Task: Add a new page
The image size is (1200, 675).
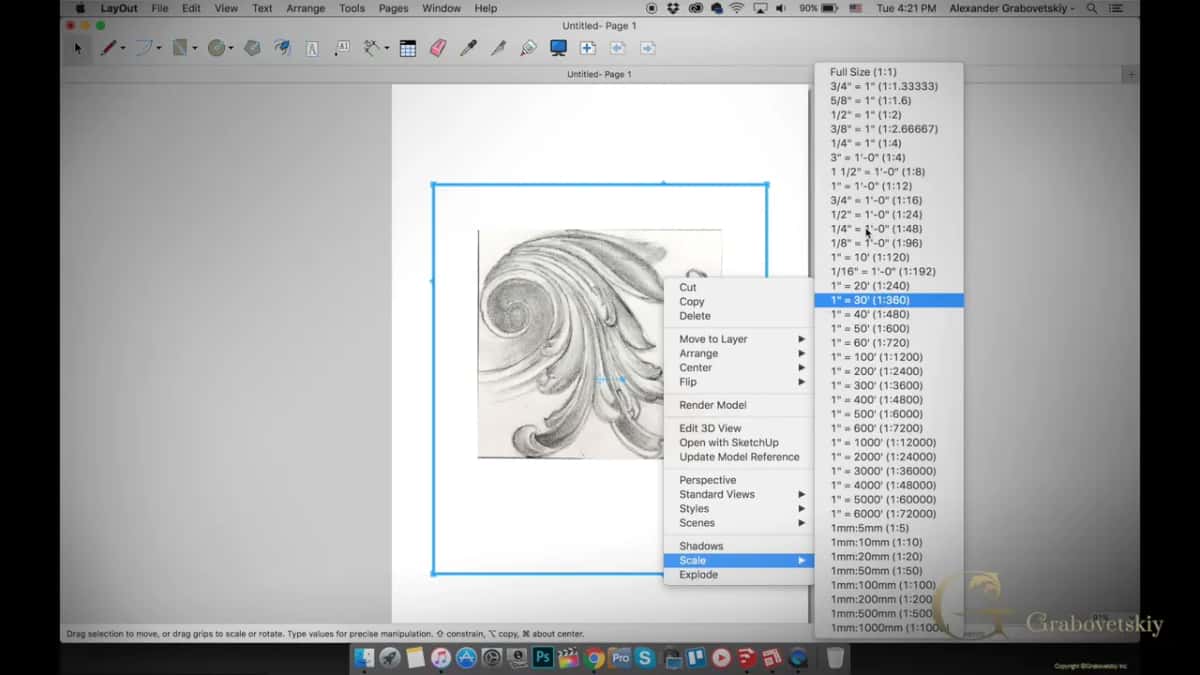Action: coord(588,48)
